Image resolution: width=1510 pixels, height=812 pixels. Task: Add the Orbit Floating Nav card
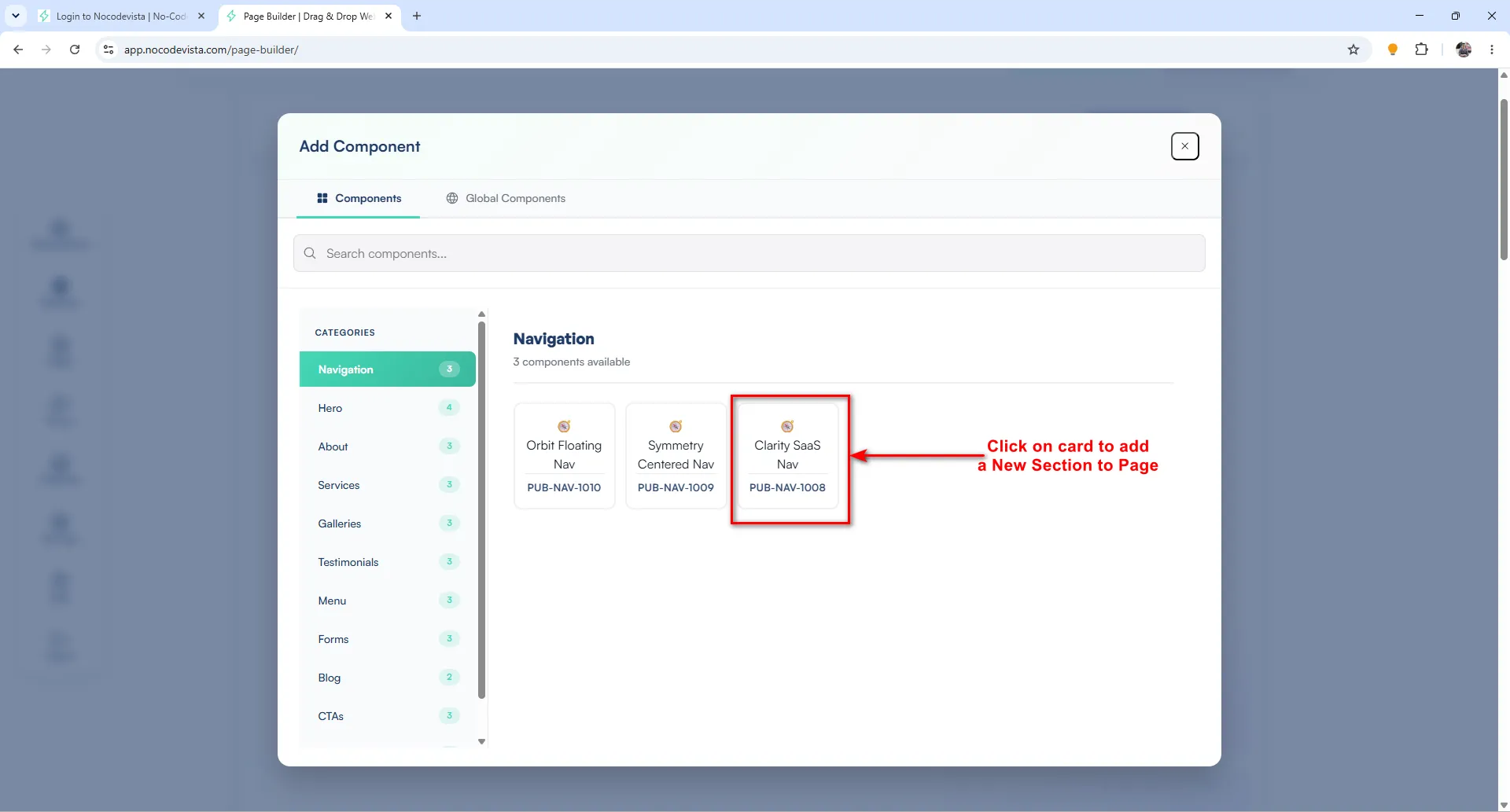(564, 456)
